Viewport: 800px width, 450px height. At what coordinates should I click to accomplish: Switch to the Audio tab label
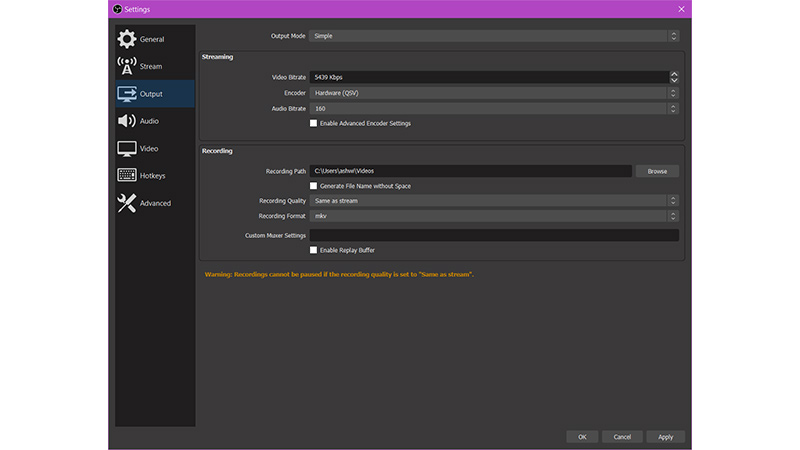tap(149, 121)
